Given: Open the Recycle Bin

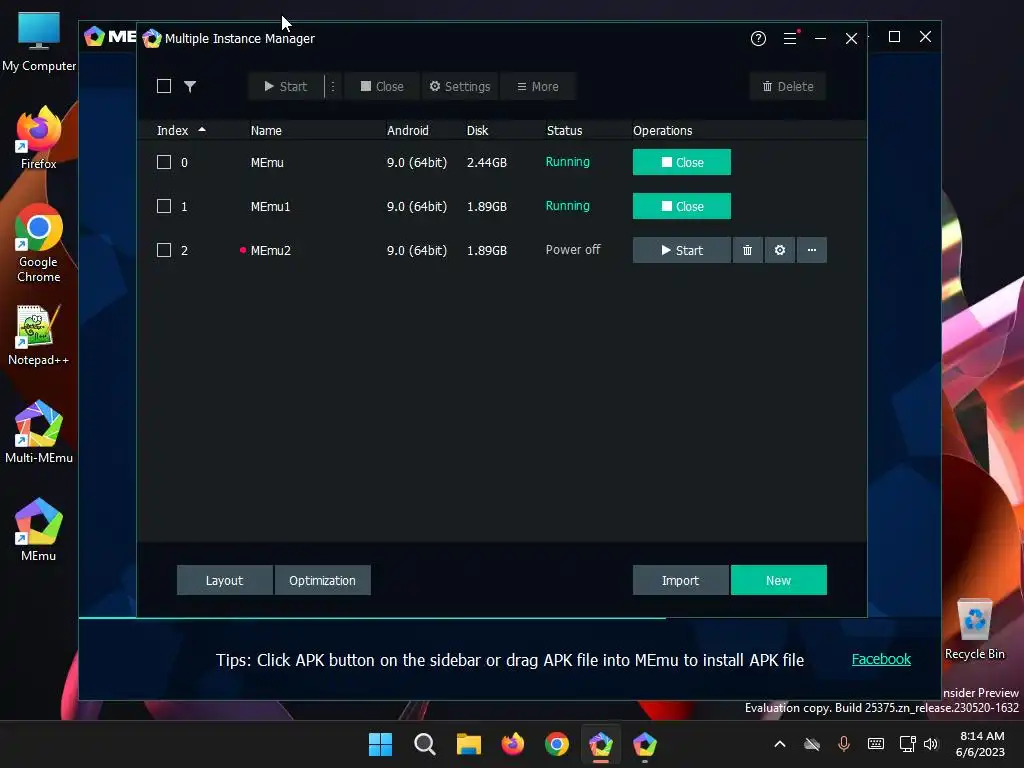Looking at the screenshot, I should tap(974, 630).
